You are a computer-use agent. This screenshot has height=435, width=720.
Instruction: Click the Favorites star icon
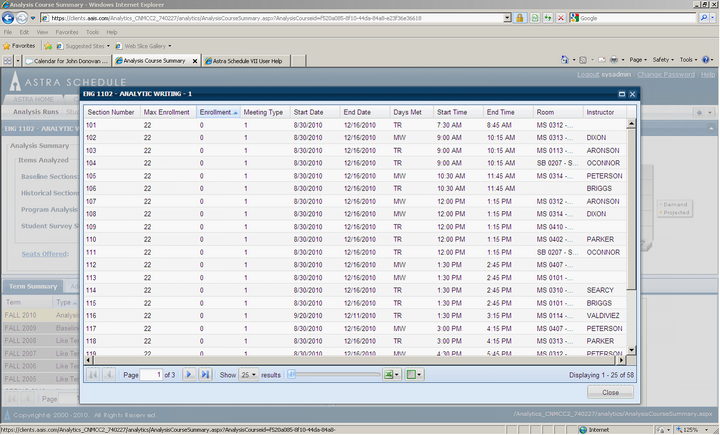7,45
